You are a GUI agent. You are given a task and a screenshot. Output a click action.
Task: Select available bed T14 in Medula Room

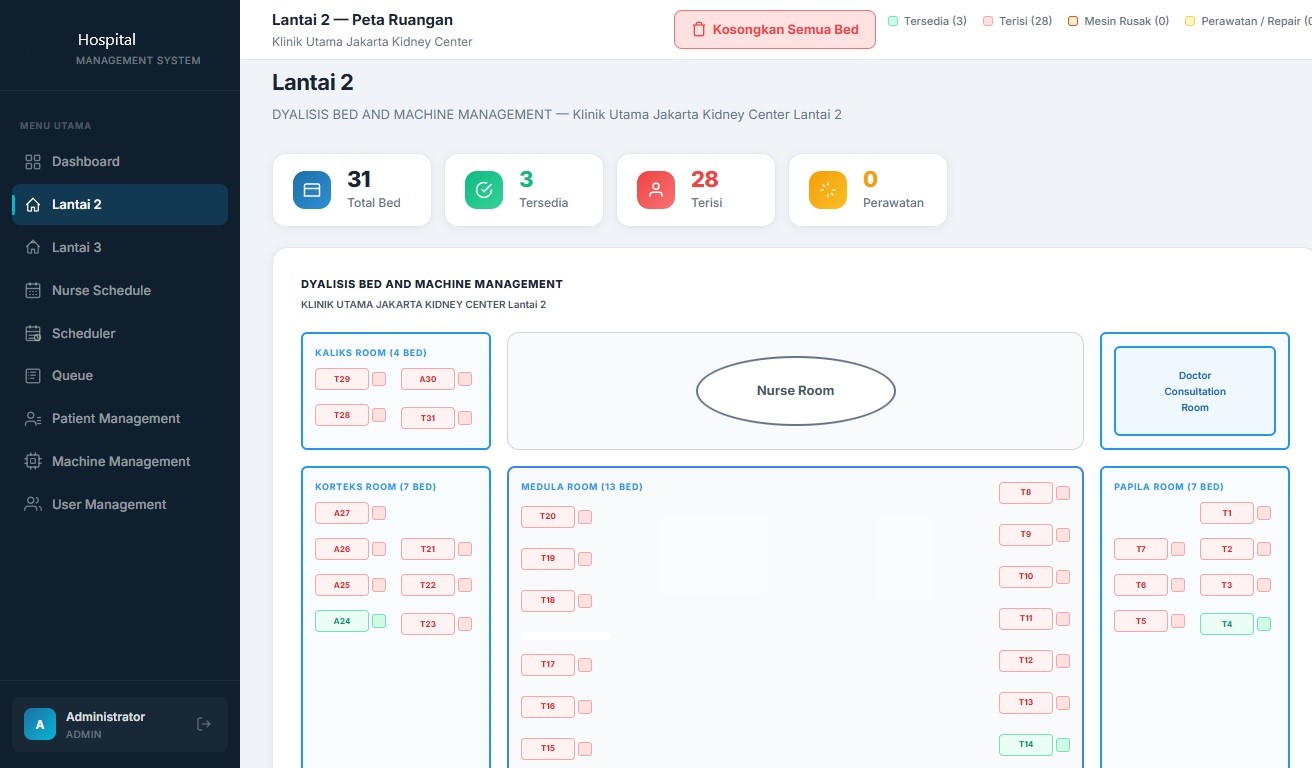pyautogui.click(x=1026, y=745)
